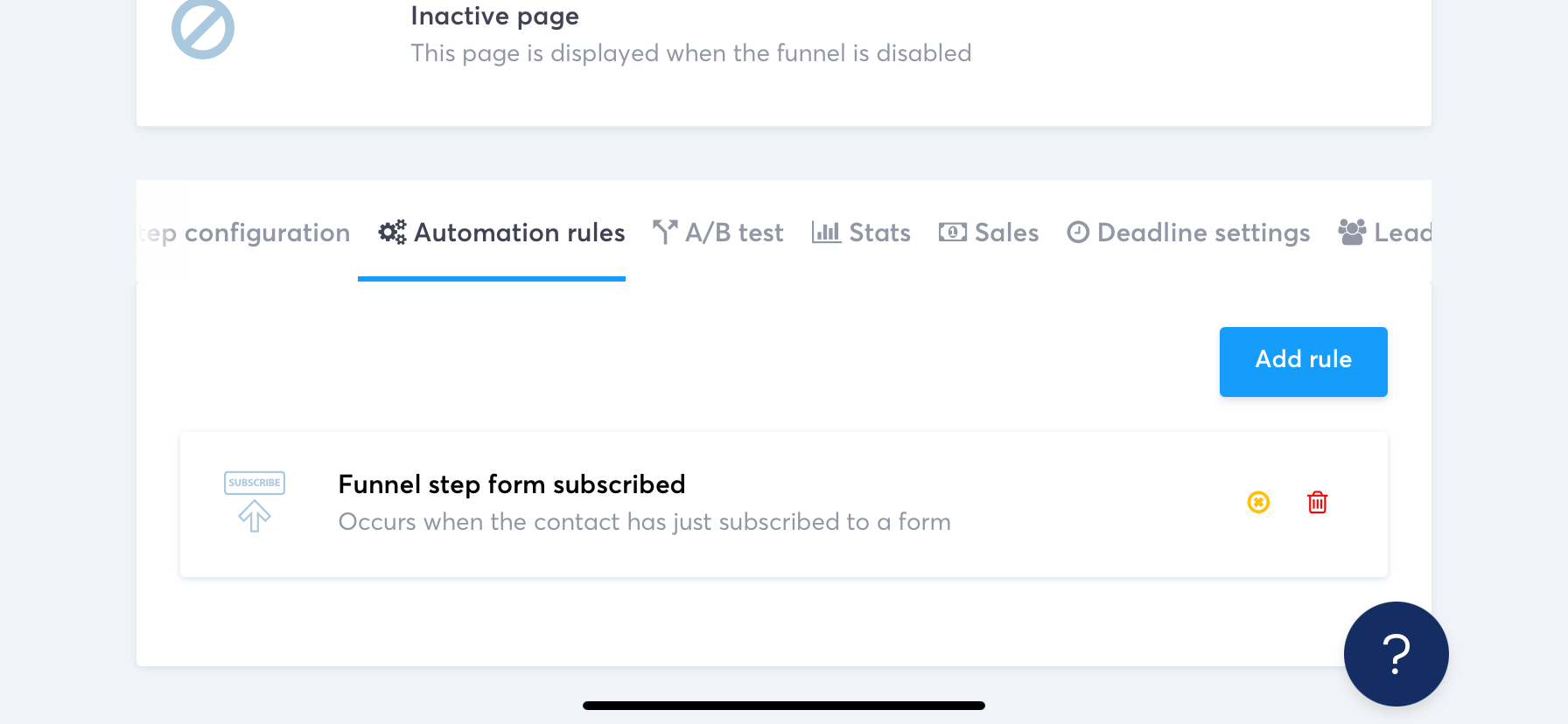Deactivate the rule with the yellow cross icon
The image size is (1568, 724).
(1257, 502)
